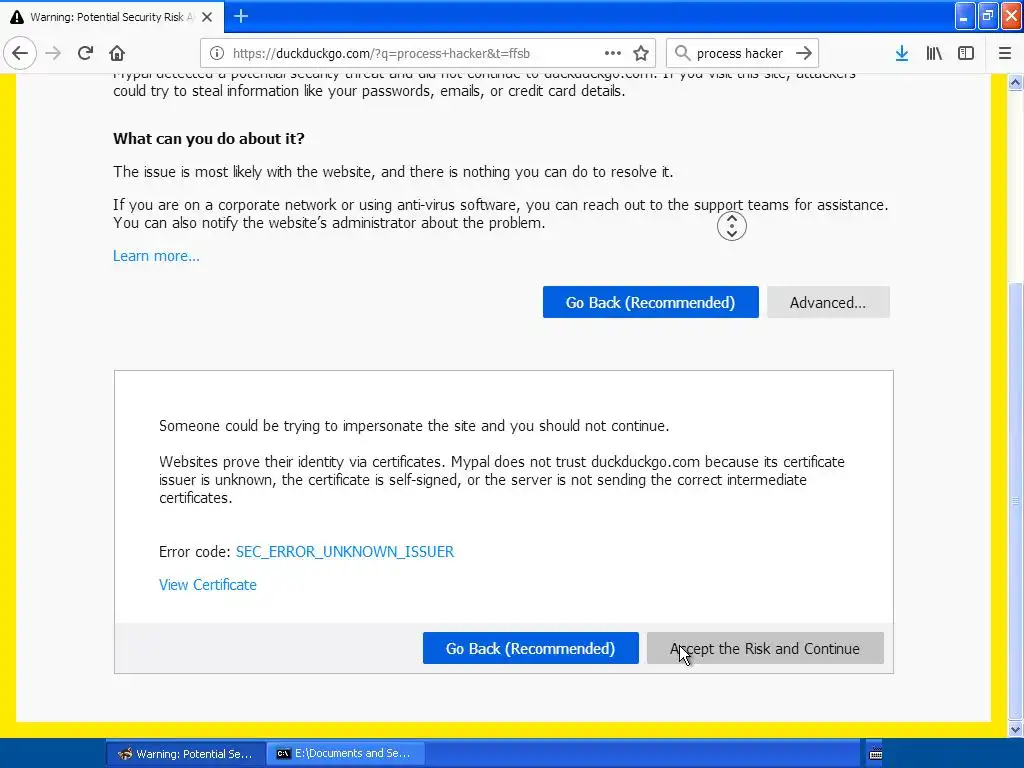Image resolution: width=1024 pixels, height=768 pixels.
Task: Open the Library icon
Action: (934, 54)
